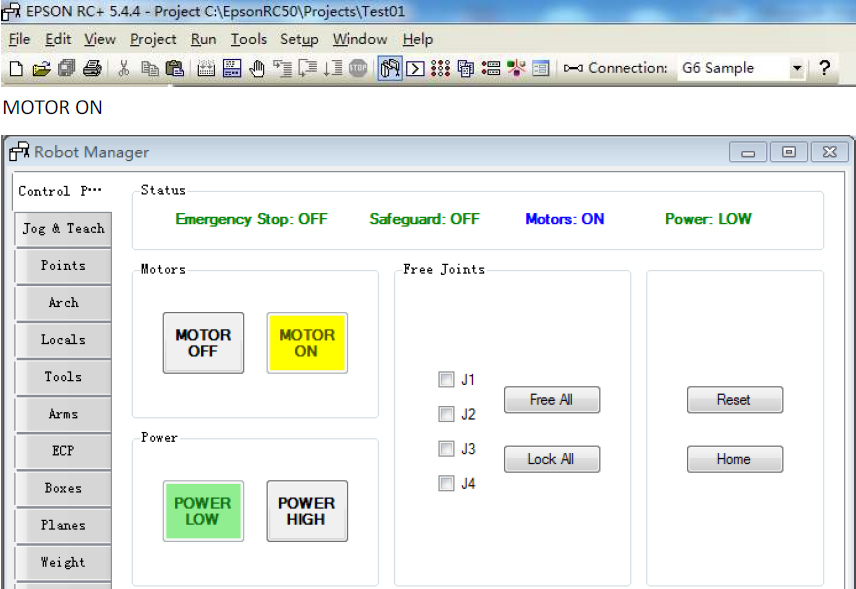Open the Project menu
Screen dimensions: 856x589
(153, 39)
